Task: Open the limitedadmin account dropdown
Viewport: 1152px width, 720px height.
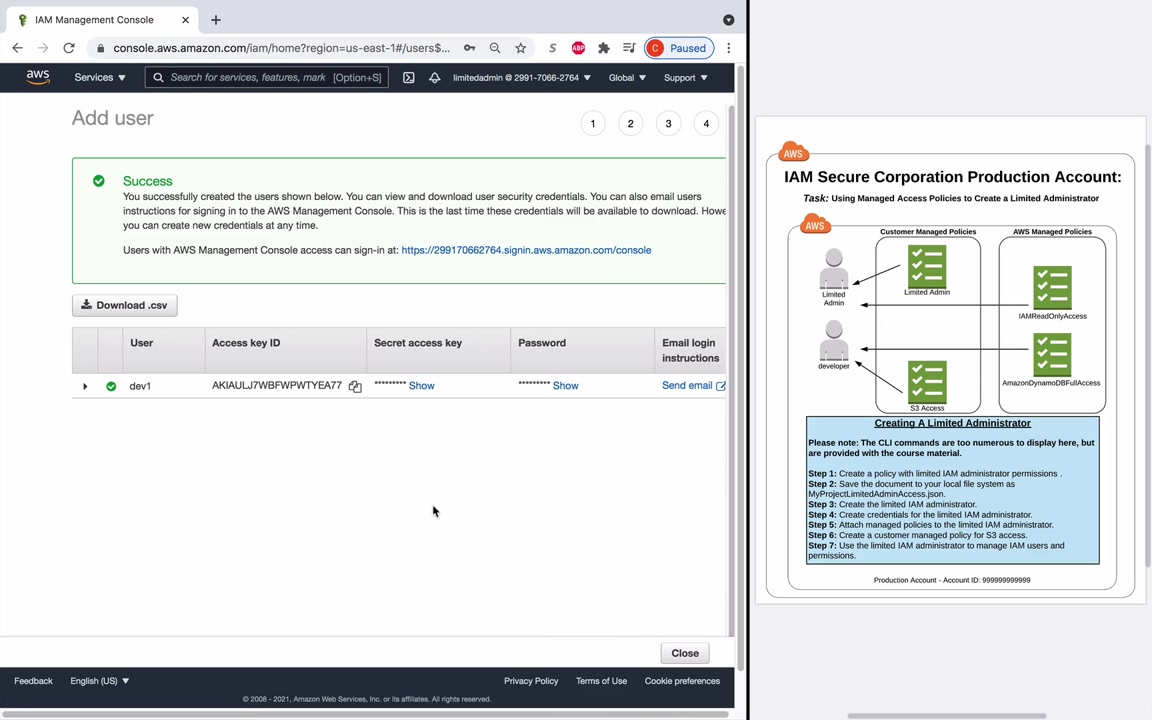Action: pos(522,77)
